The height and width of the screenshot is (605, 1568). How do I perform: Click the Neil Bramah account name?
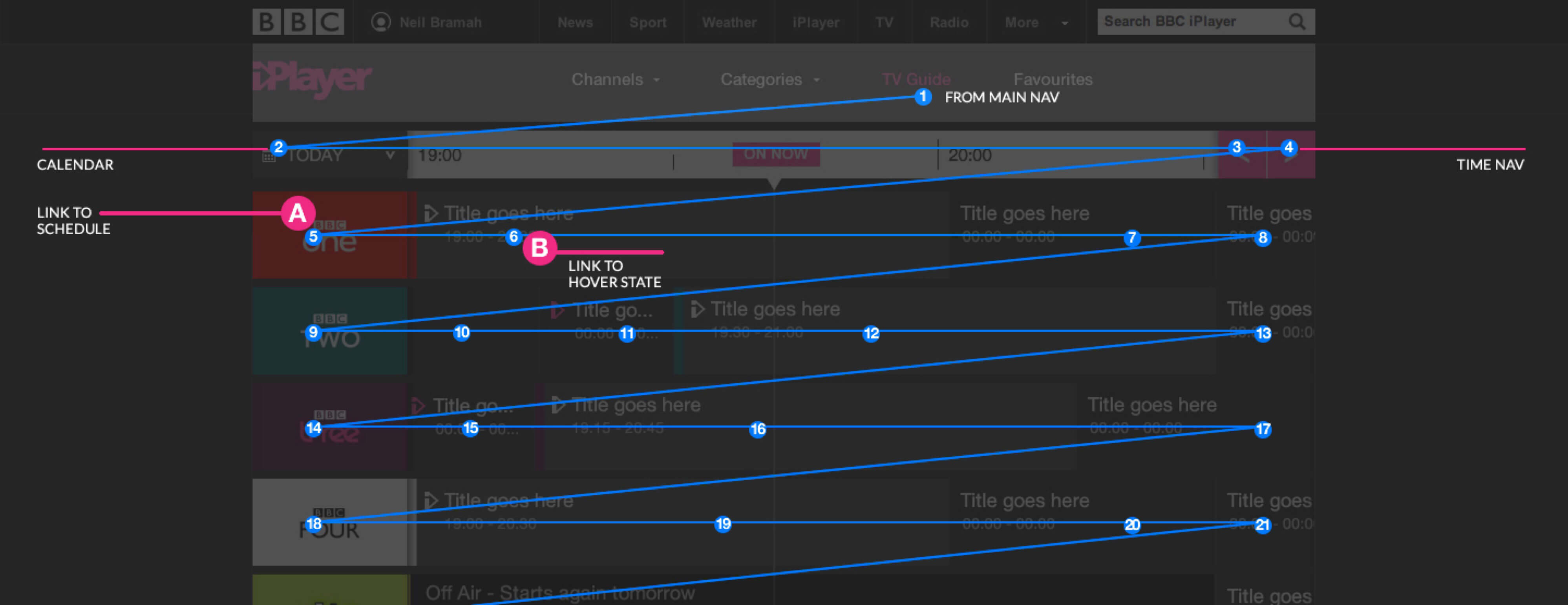[441, 22]
